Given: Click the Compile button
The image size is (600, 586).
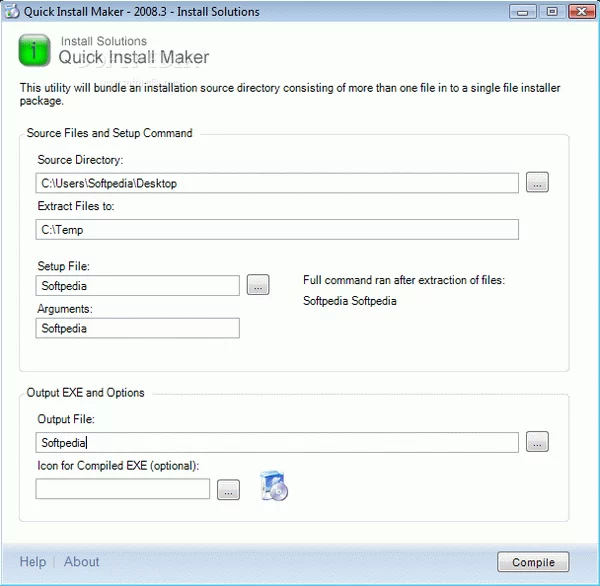Looking at the screenshot, I should point(533,562).
